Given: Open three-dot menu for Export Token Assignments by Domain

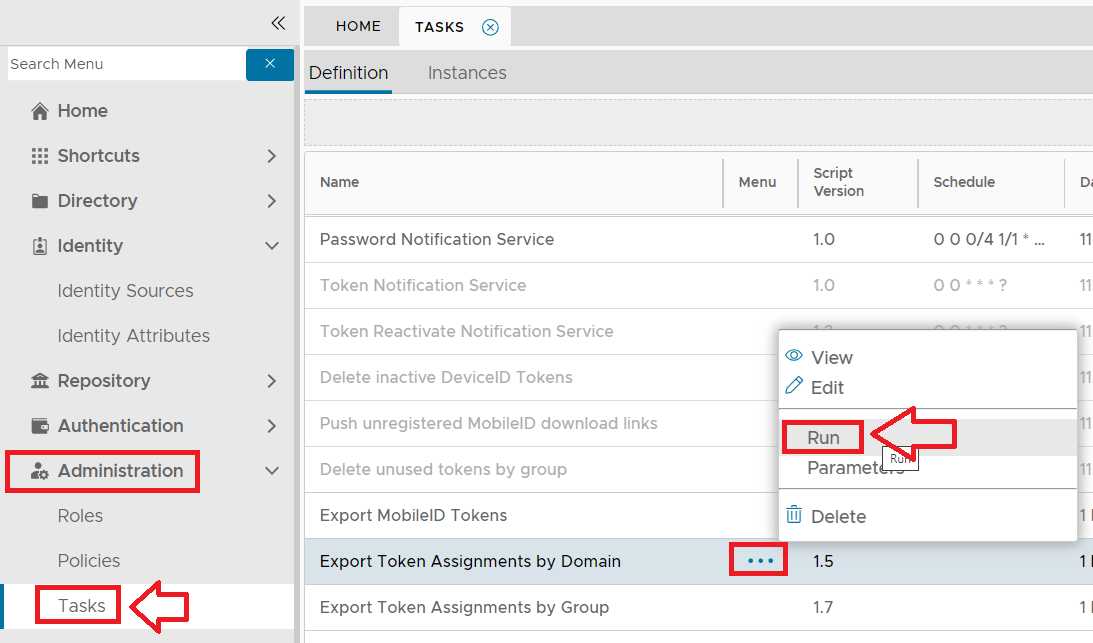Looking at the screenshot, I should [x=760, y=561].
